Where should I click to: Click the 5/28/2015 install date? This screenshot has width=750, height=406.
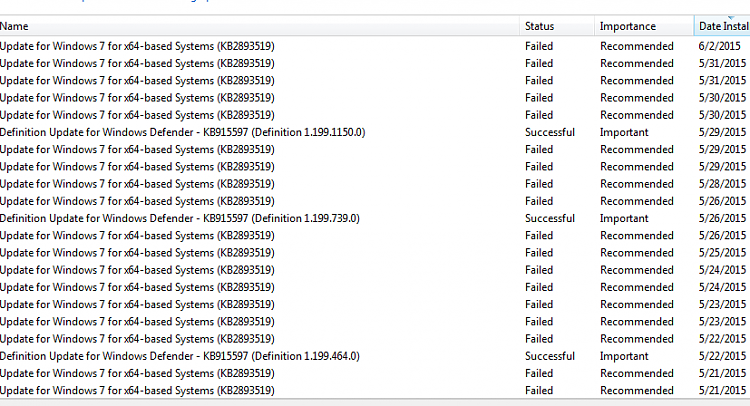[x=722, y=184]
